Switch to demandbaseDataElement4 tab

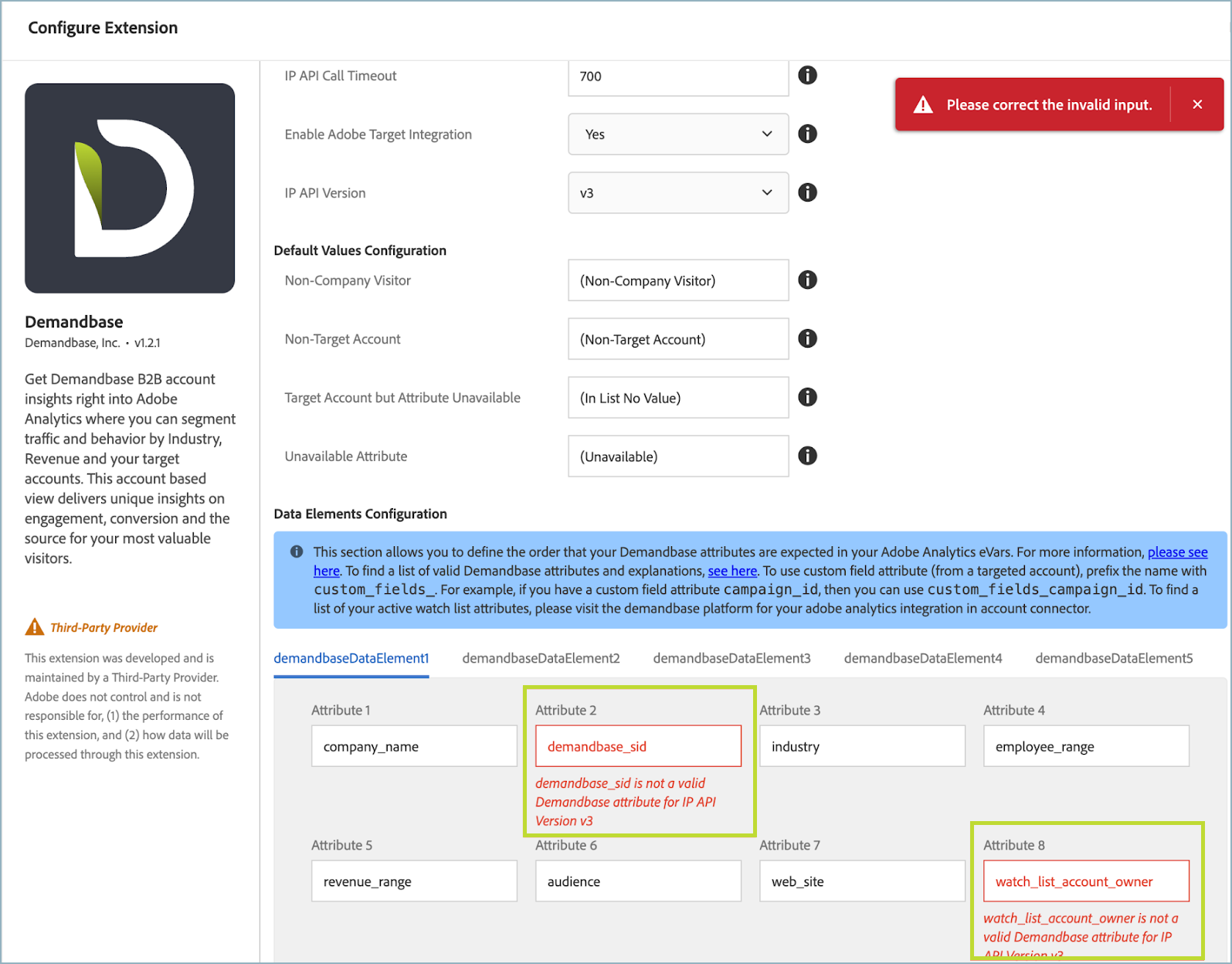pos(923,658)
